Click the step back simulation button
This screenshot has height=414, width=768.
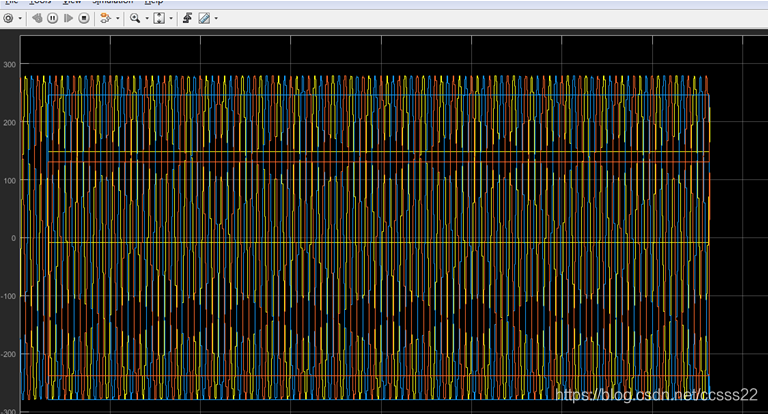click(x=37, y=19)
